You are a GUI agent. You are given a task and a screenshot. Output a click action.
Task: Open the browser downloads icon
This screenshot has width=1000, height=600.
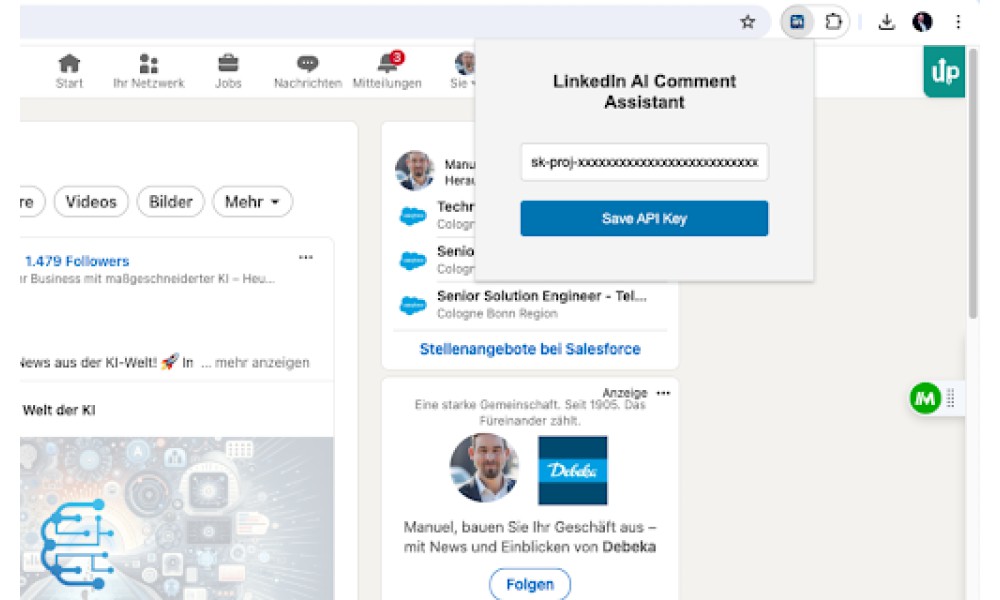tap(886, 22)
